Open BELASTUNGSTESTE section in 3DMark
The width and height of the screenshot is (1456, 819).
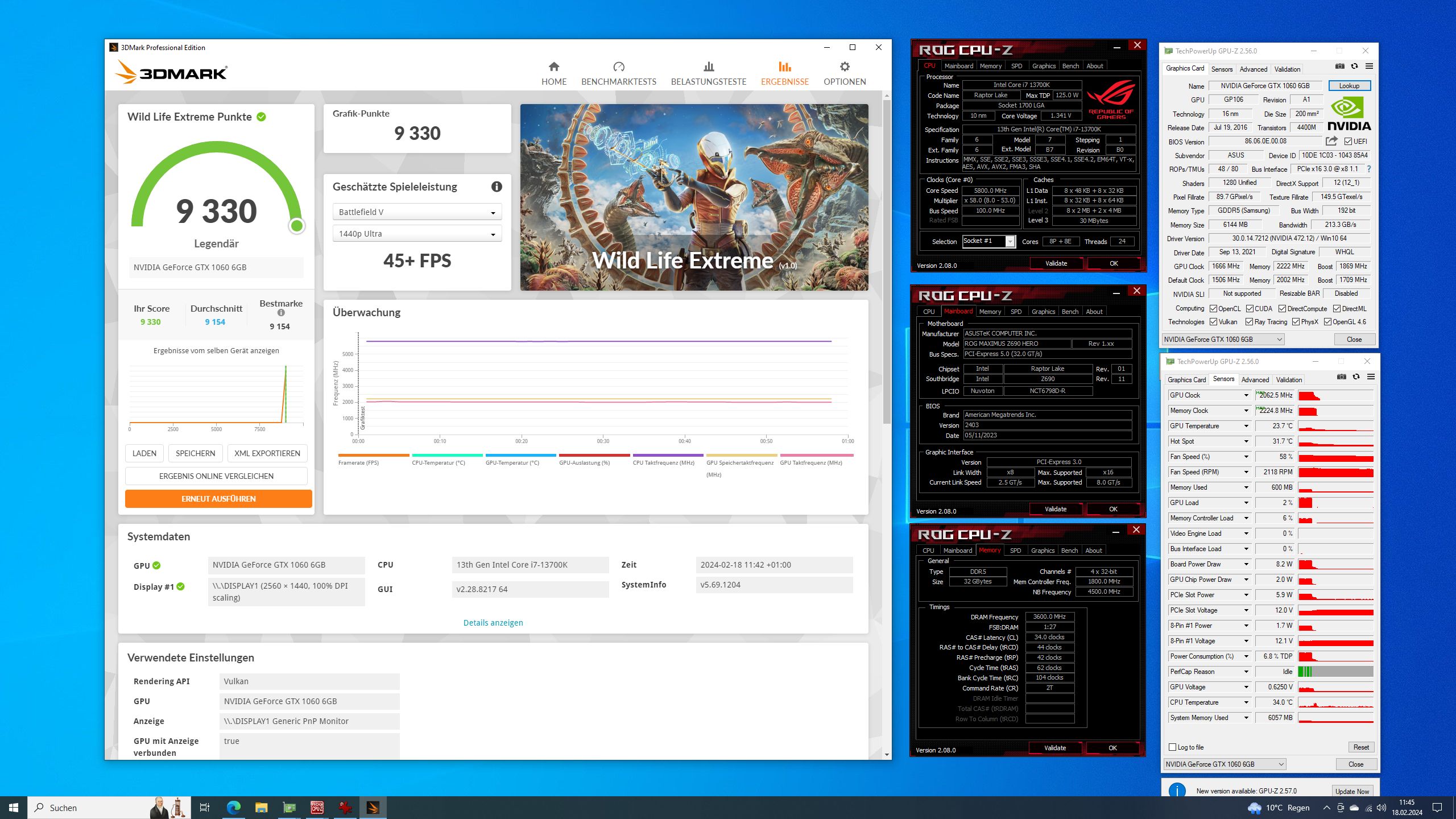pos(709,74)
